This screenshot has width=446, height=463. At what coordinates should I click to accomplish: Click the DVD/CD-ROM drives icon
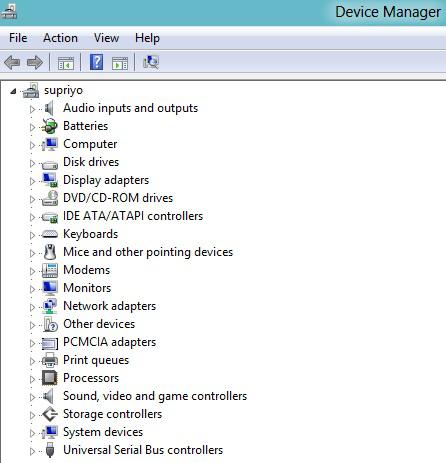pyautogui.click(x=50, y=198)
